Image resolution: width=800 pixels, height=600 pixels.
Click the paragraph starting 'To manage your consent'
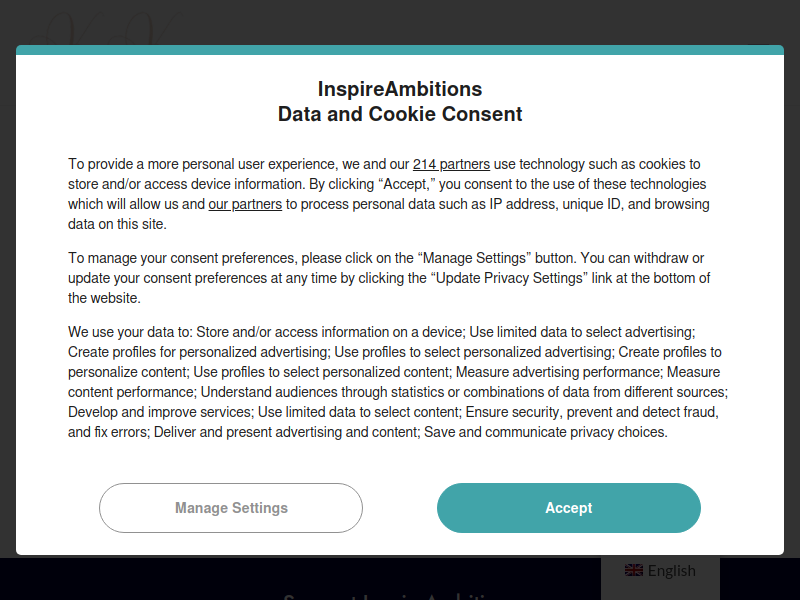click(x=389, y=278)
